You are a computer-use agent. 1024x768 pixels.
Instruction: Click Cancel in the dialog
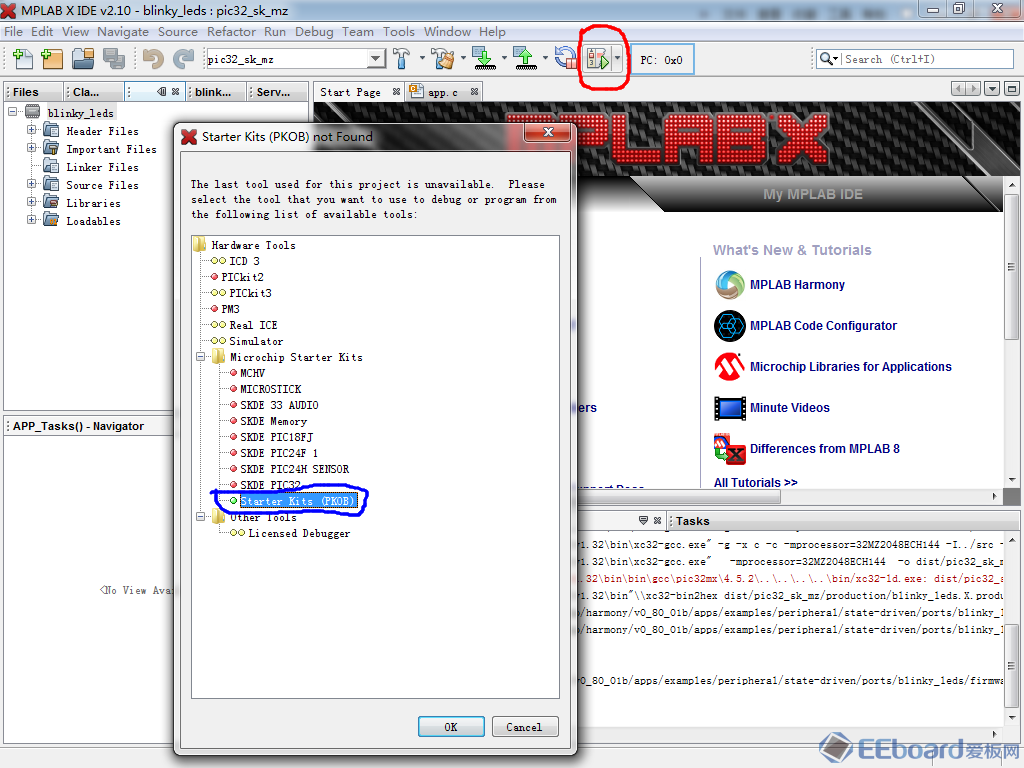[524, 727]
